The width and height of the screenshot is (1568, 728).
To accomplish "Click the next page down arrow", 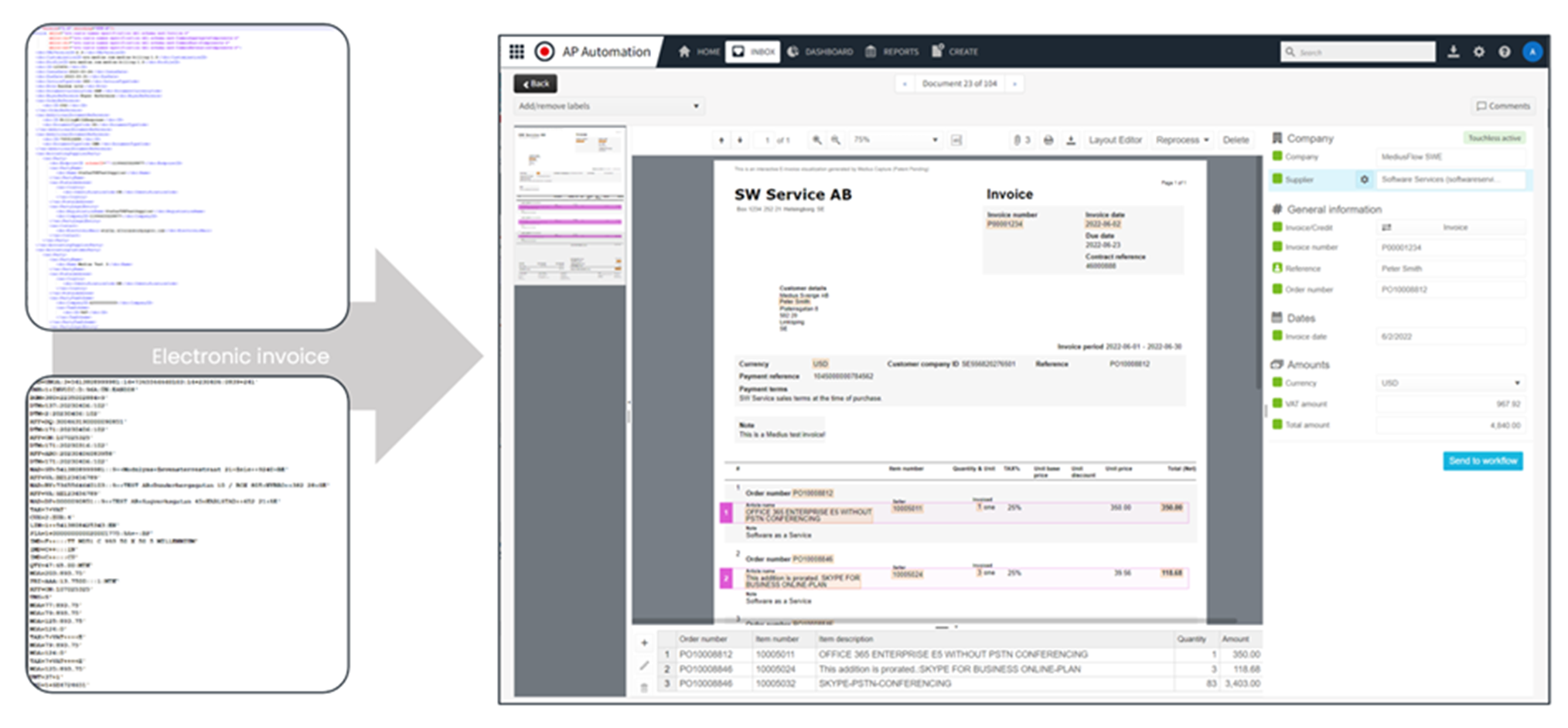I will 740,140.
